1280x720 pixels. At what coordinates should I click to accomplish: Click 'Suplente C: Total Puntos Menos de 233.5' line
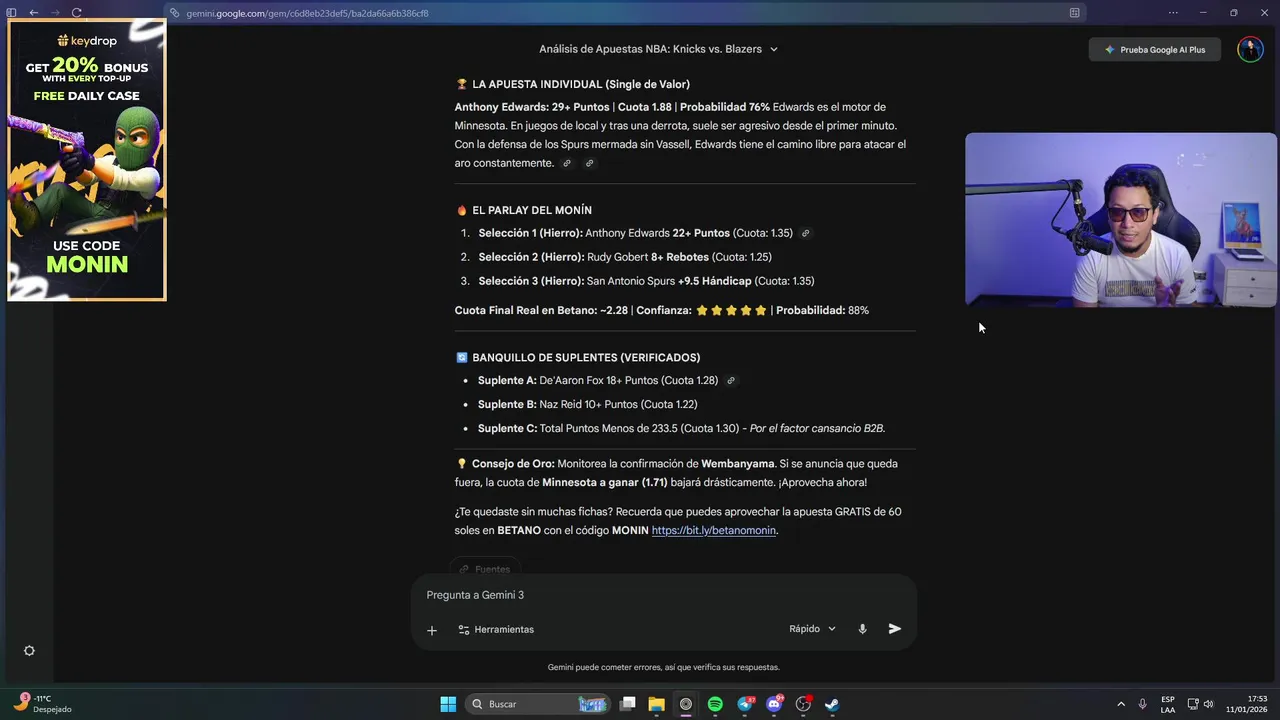point(681,429)
